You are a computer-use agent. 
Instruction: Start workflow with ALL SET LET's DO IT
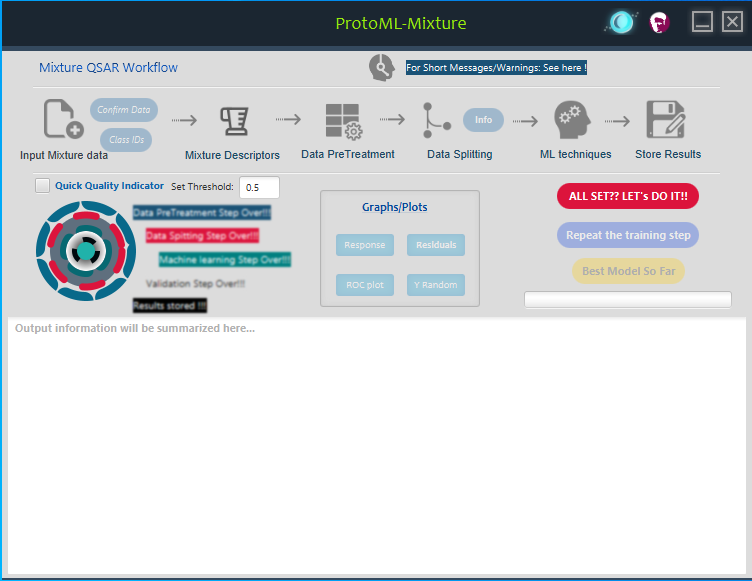(x=628, y=196)
